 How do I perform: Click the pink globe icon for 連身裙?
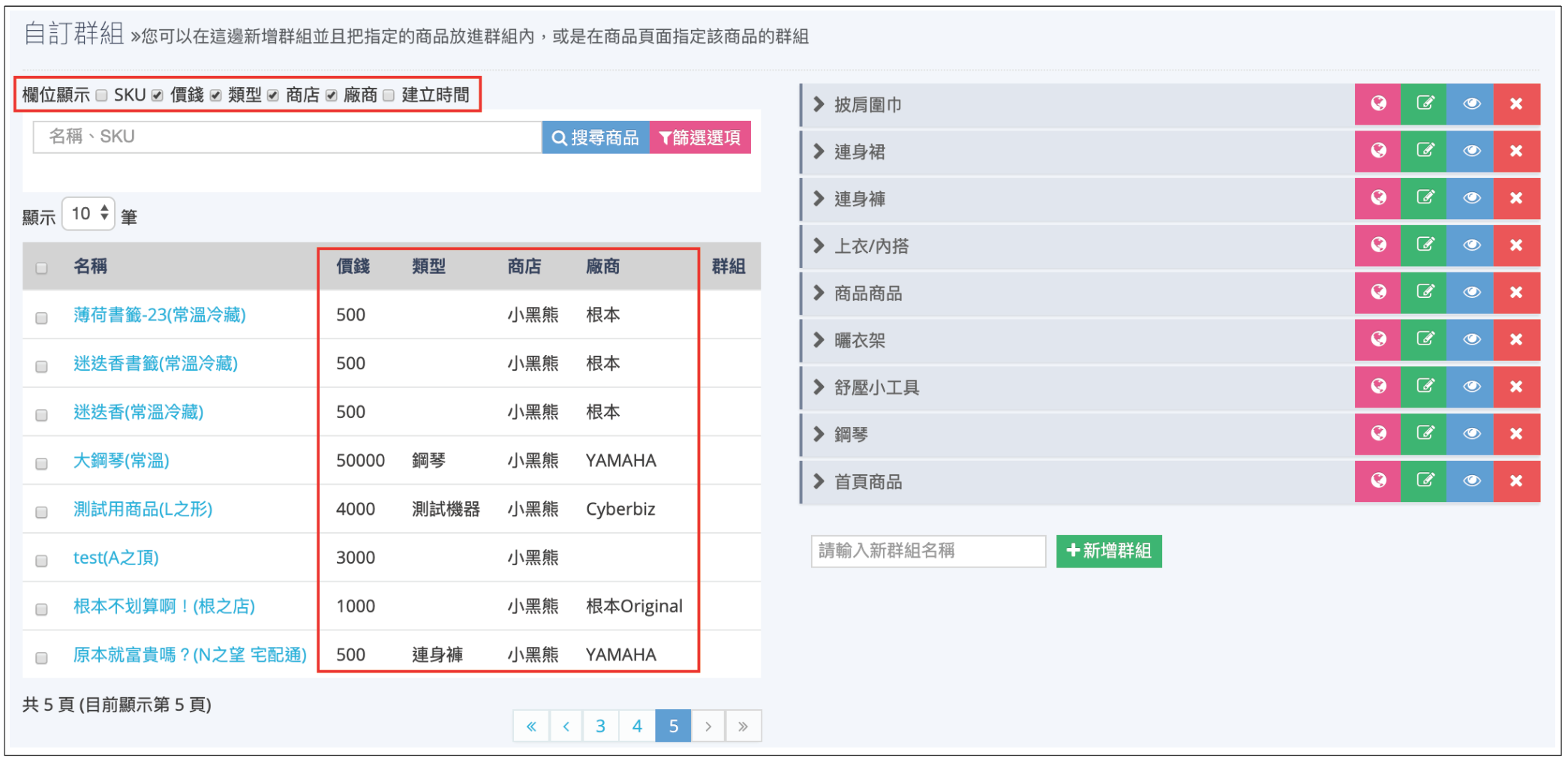click(1378, 152)
